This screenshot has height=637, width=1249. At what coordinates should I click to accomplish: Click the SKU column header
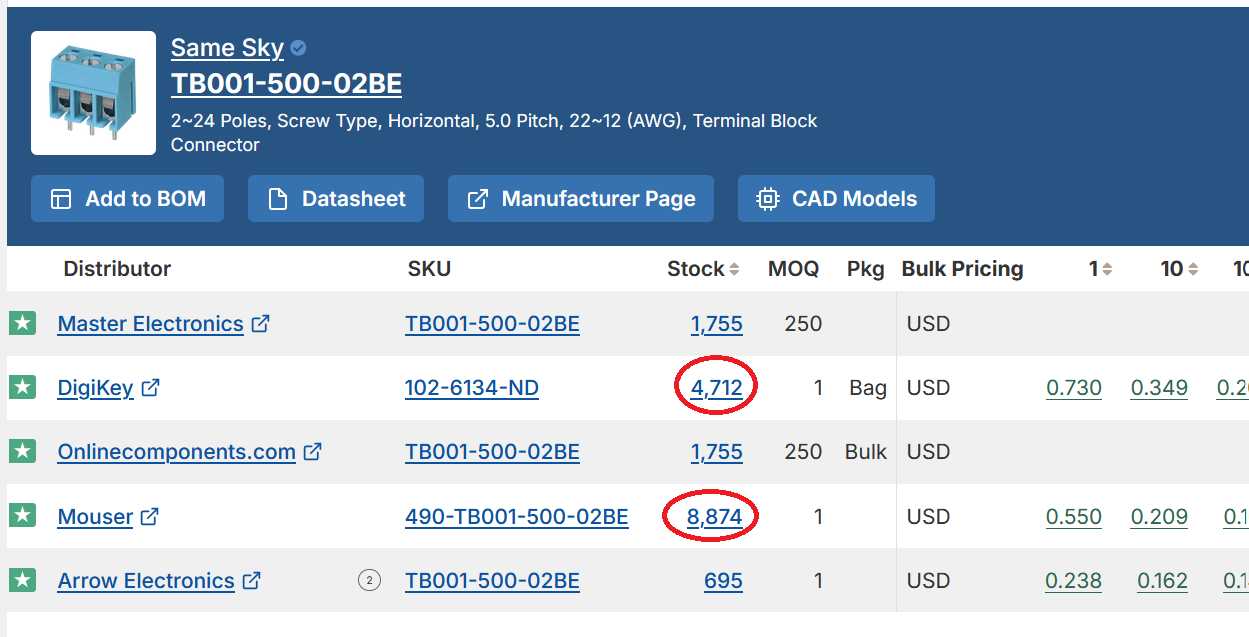pos(429,269)
